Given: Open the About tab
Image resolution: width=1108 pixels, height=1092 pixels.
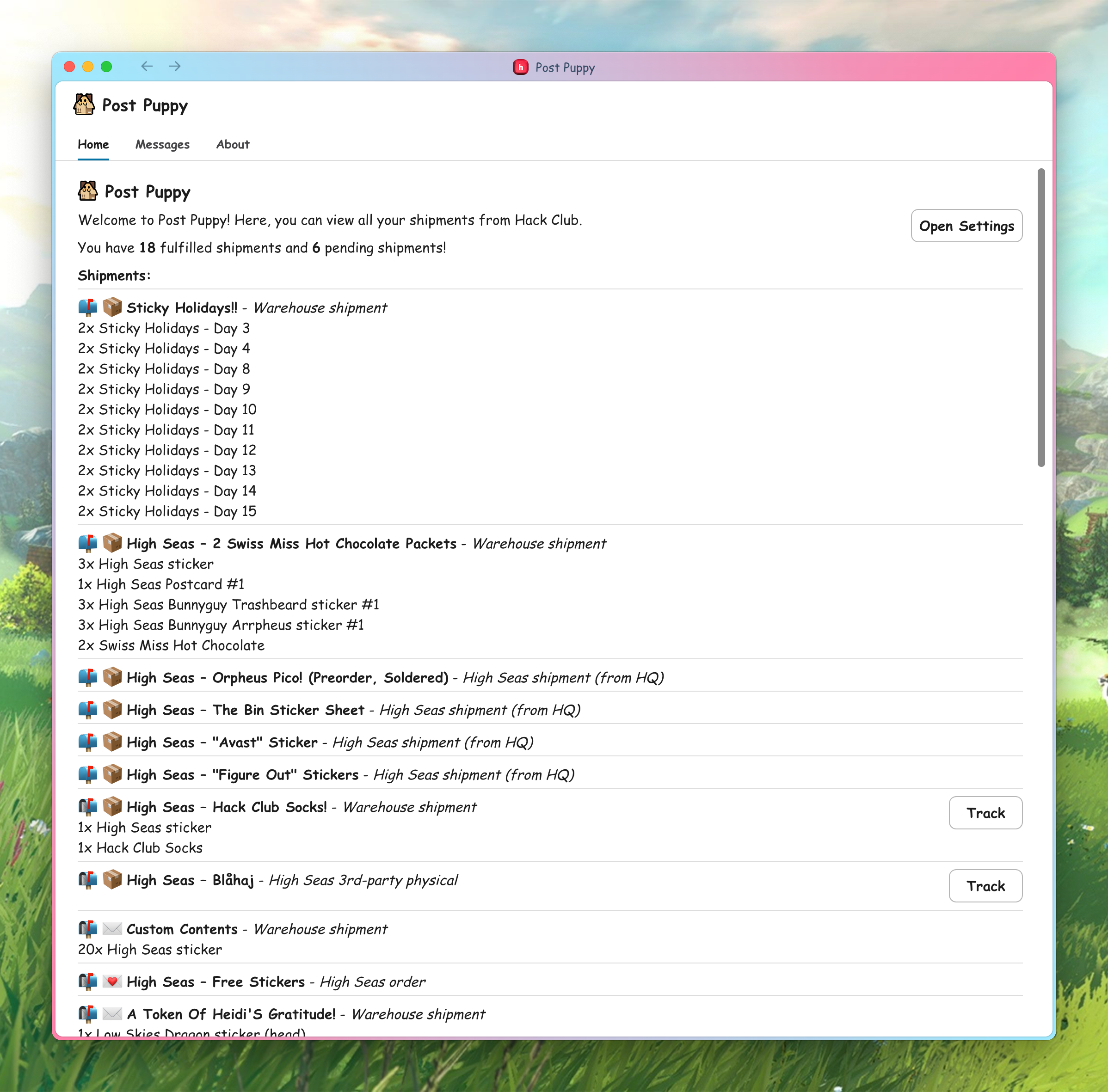Looking at the screenshot, I should click(x=233, y=144).
